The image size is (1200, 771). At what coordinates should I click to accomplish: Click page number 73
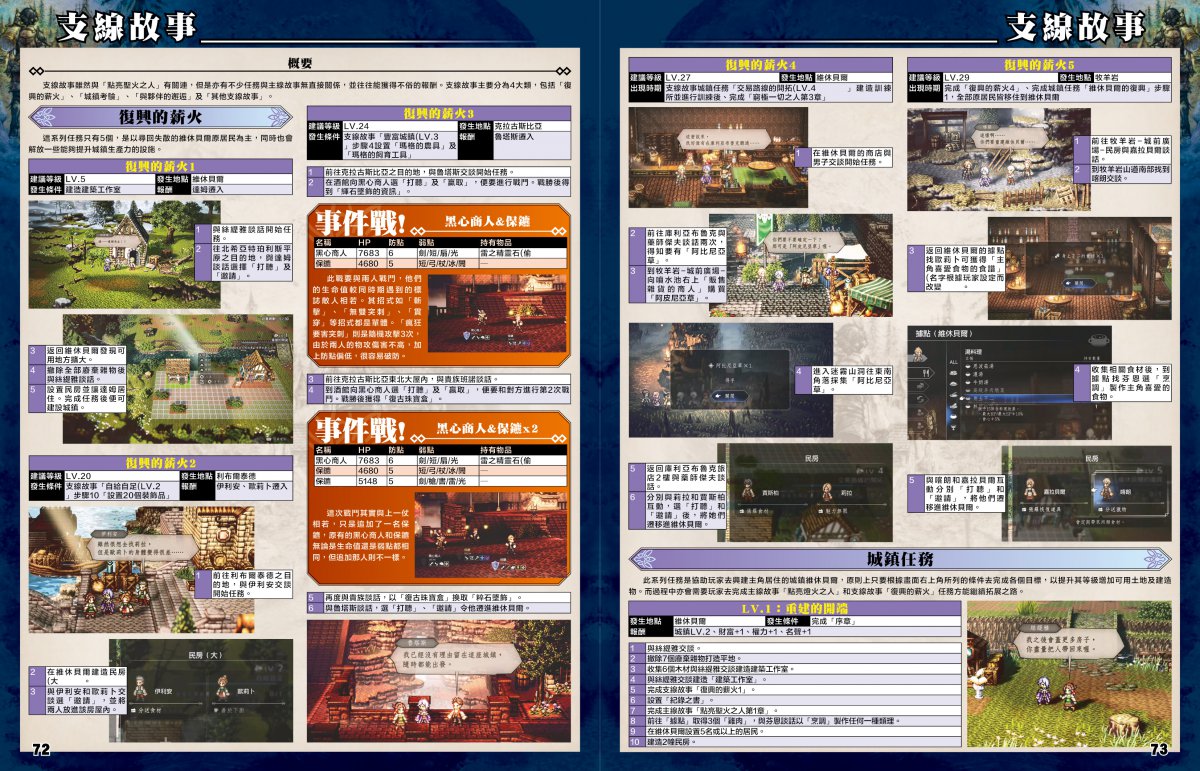[x=1159, y=749]
